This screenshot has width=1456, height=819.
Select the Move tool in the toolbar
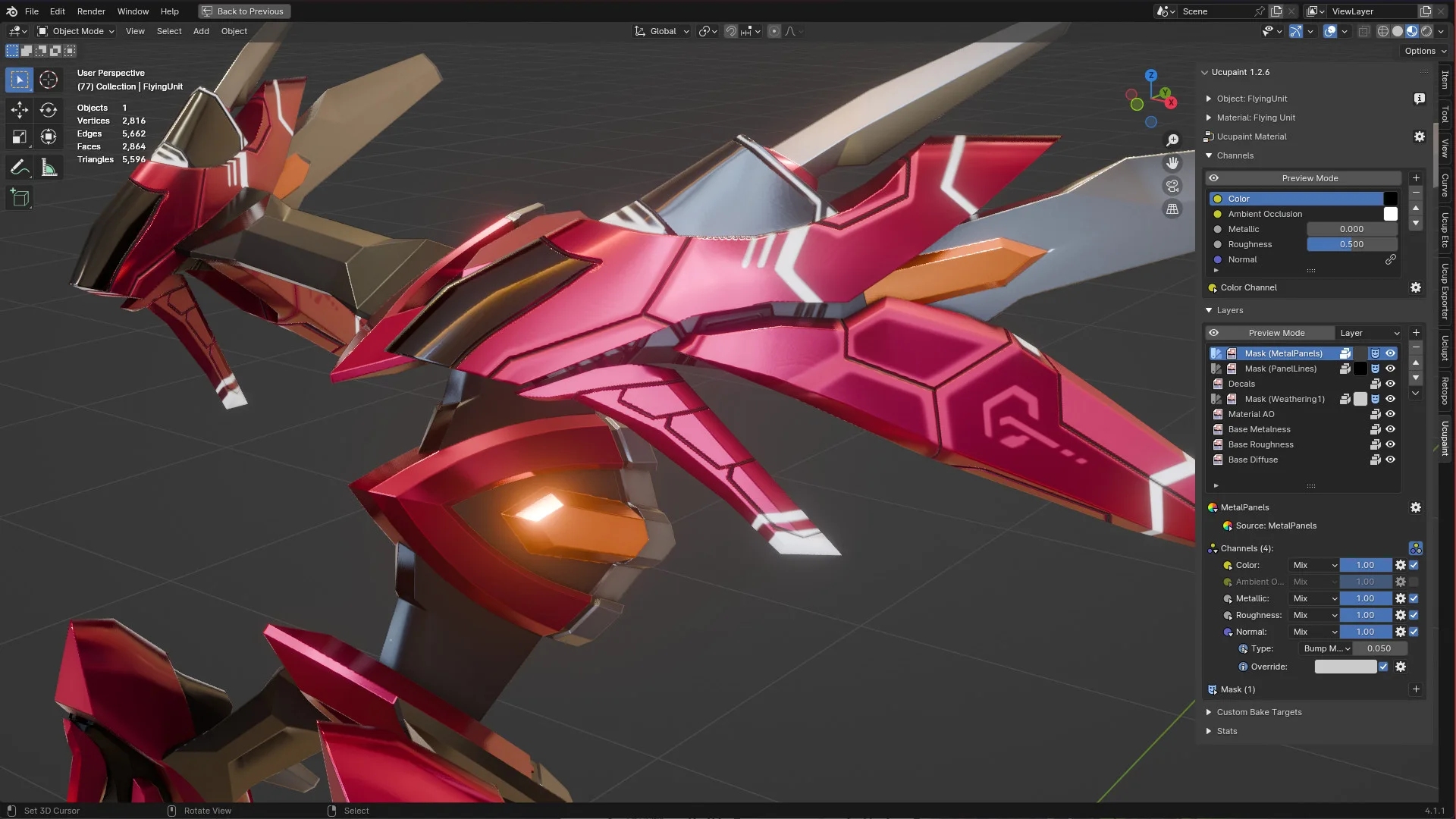click(19, 110)
